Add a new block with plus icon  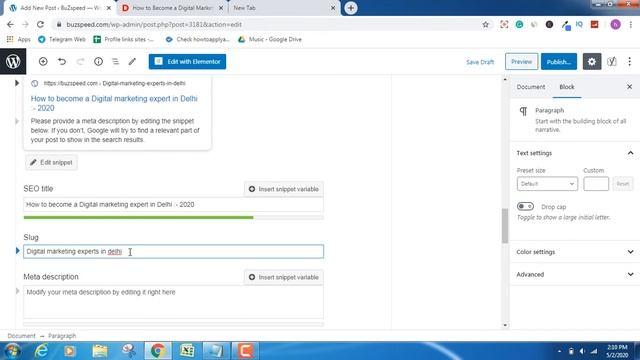(x=43, y=62)
